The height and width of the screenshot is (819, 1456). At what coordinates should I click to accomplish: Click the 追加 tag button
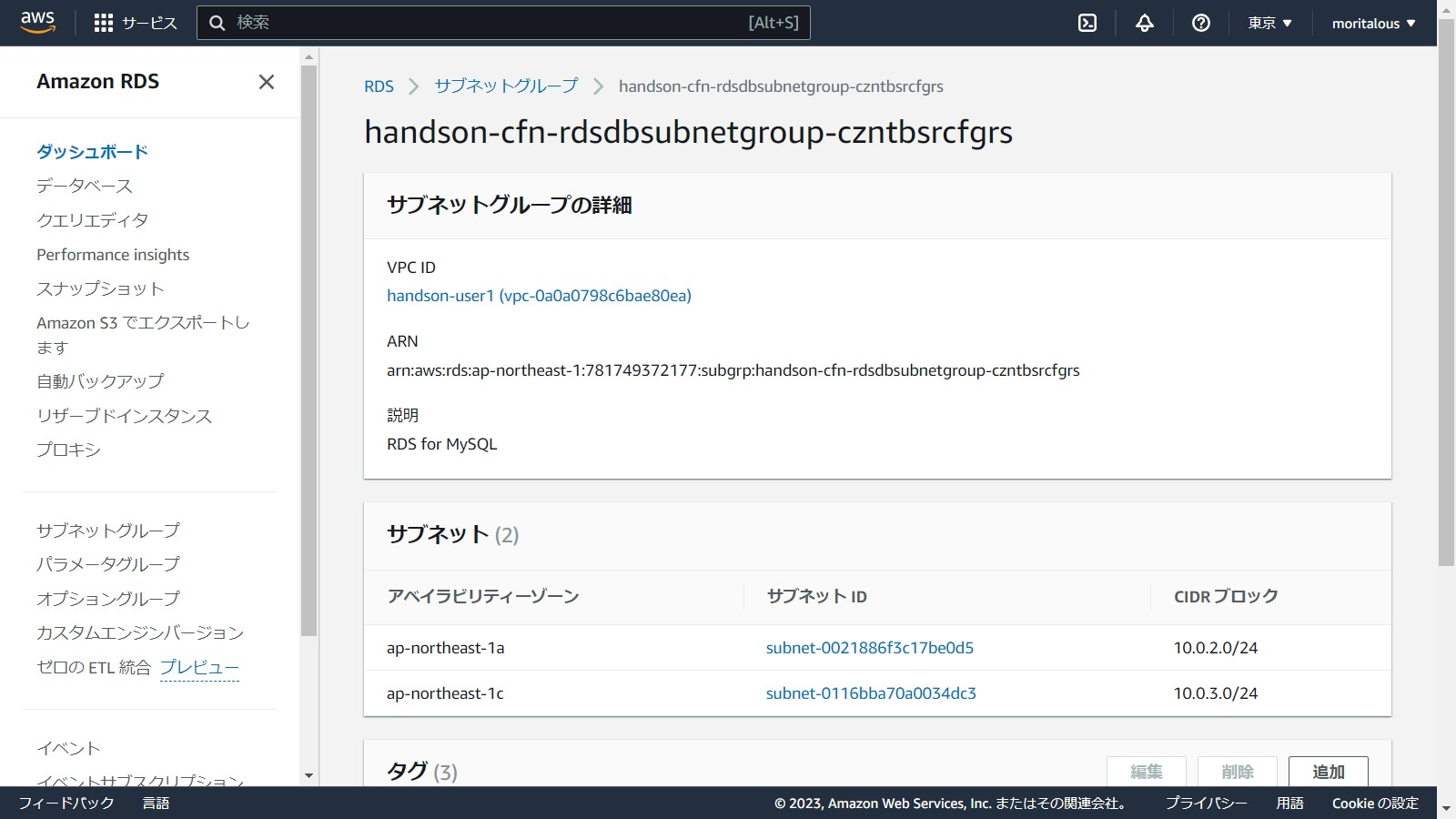pos(1328,772)
